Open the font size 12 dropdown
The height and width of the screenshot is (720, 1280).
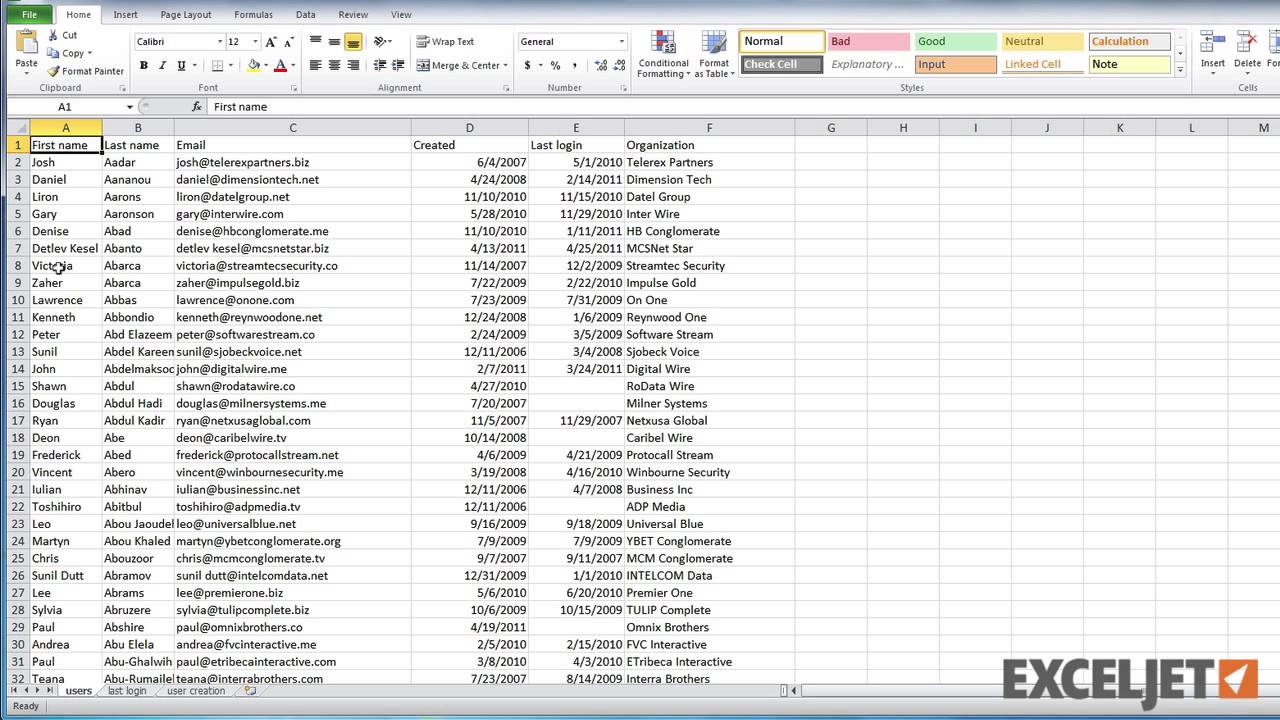[255, 42]
